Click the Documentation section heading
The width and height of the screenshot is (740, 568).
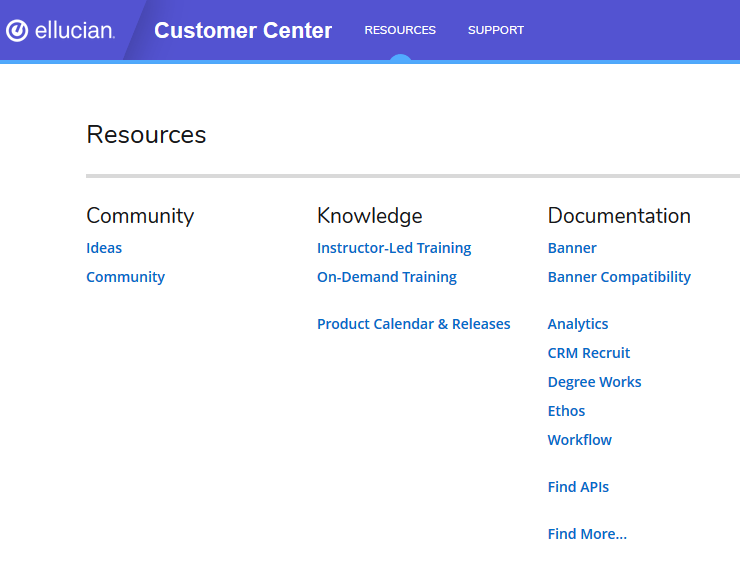coord(619,216)
